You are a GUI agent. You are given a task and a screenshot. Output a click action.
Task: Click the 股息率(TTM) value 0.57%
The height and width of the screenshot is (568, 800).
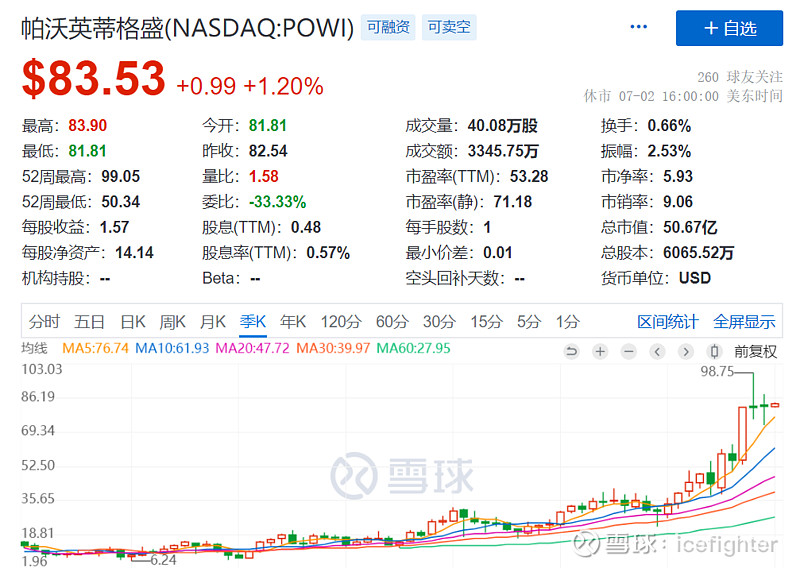coord(328,253)
